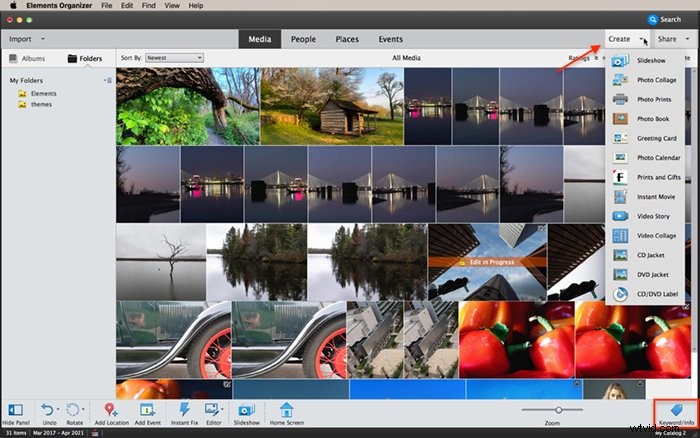Adjust the thumbnail Zoom slider
Screen dimensions: 700x438
pos(558,409)
